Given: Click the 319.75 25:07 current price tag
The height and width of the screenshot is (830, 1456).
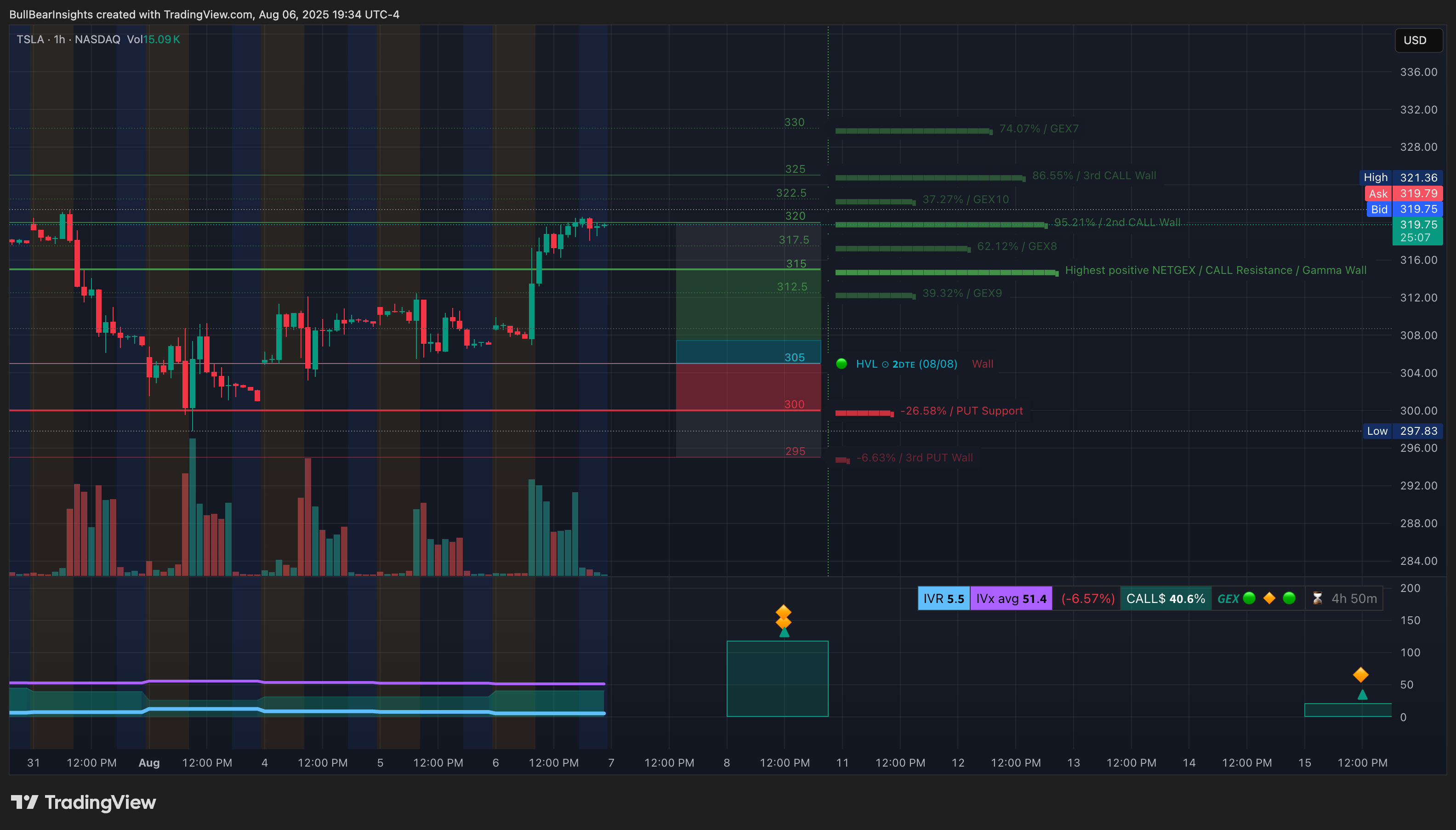Looking at the screenshot, I should 1417,231.
